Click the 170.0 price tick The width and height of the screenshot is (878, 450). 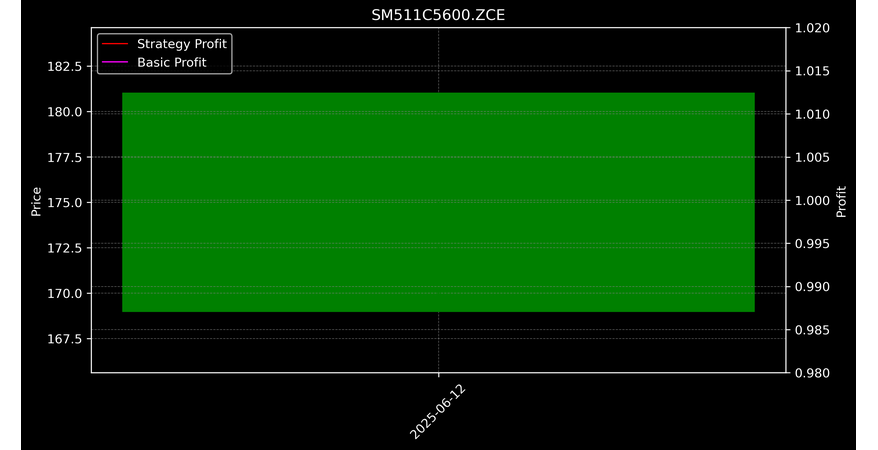pos(64,293)
